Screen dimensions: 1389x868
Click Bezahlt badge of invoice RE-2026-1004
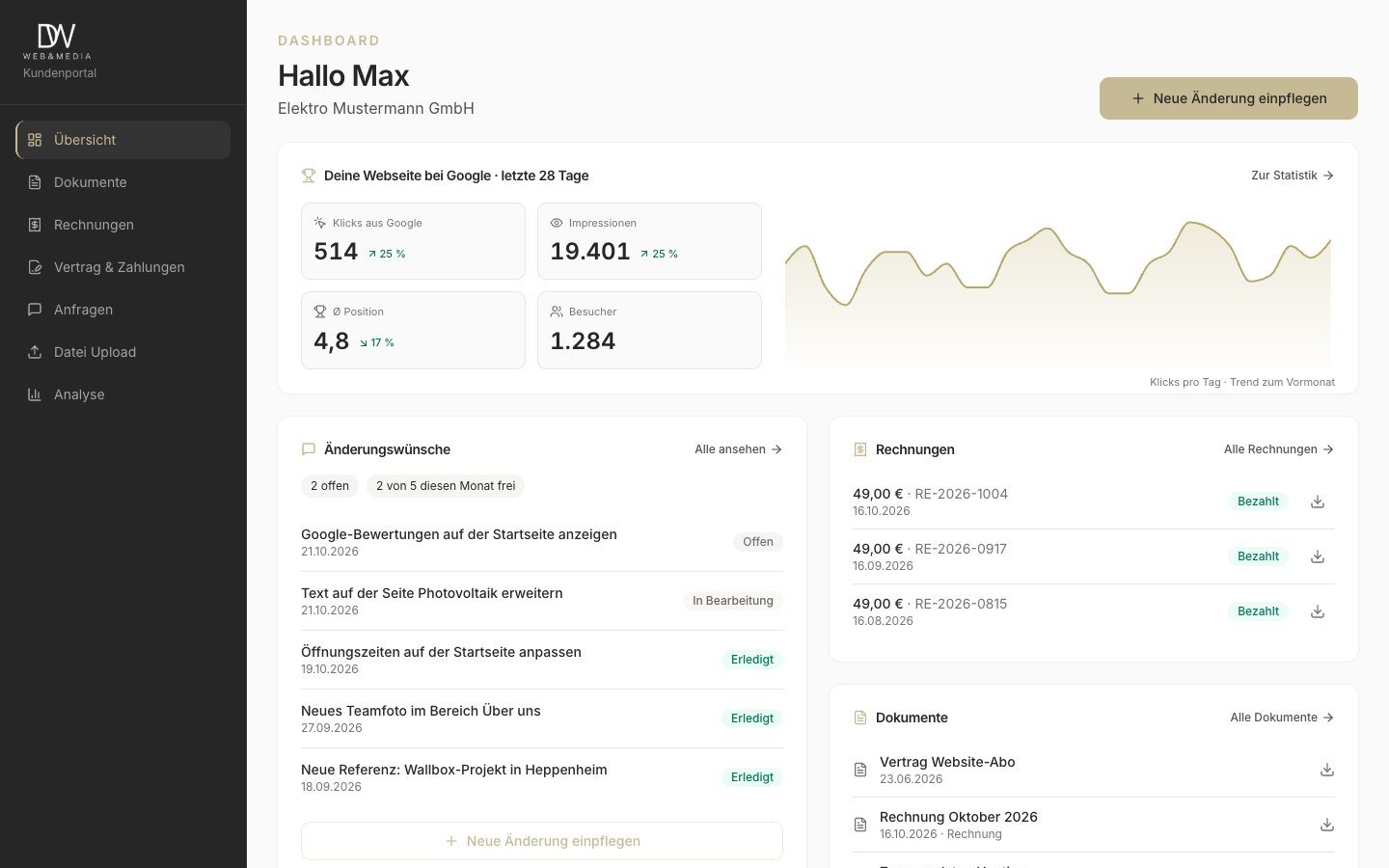[x=1258, y=502]
